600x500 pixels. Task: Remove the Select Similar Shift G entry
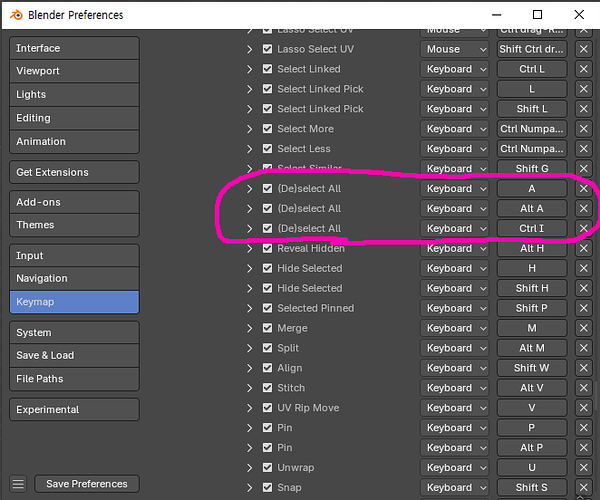point(583,168)
